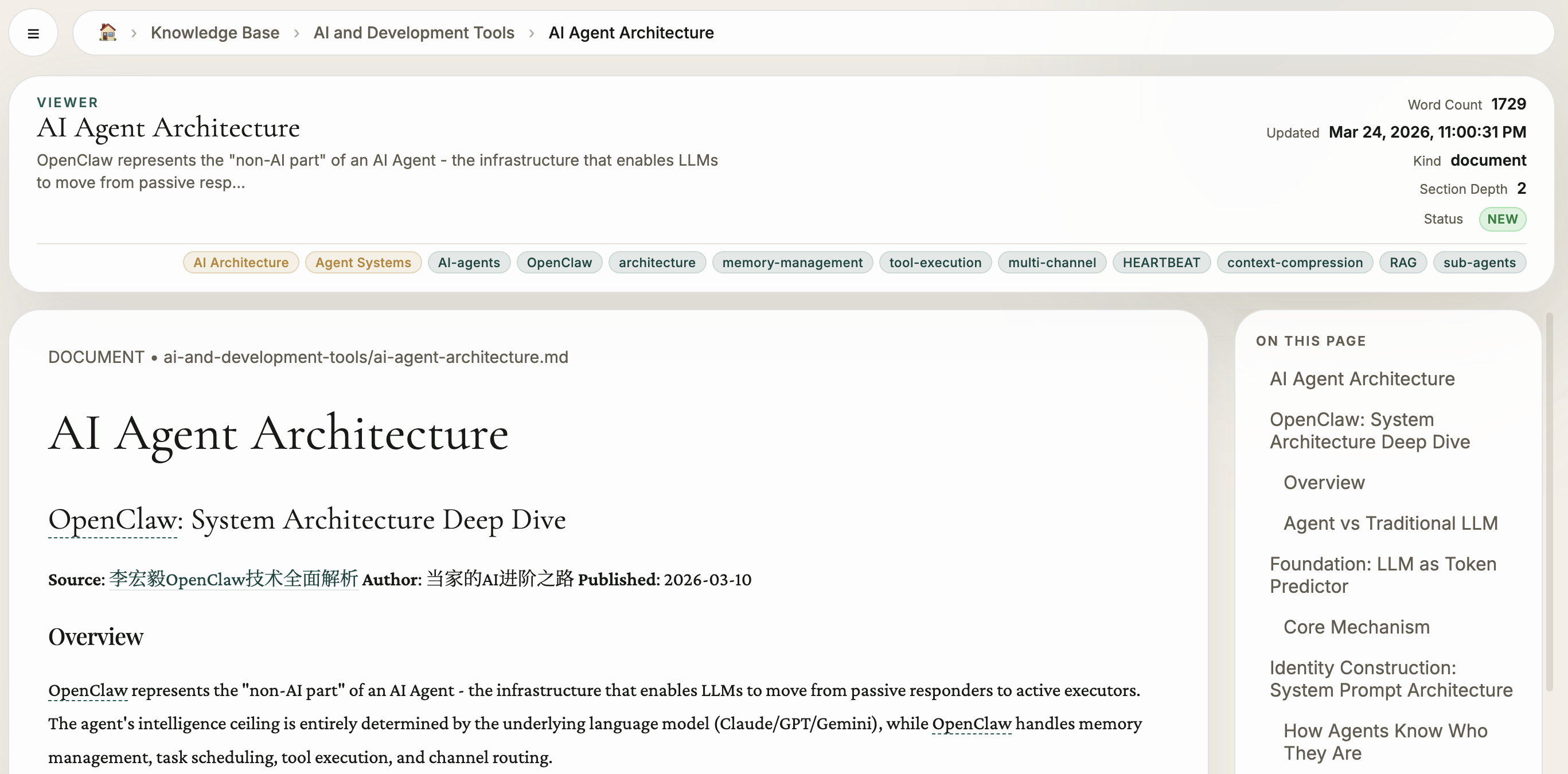Click the OpenClaw tag chip
This screenshot has height=774, width=1568.
click(559, 262)
